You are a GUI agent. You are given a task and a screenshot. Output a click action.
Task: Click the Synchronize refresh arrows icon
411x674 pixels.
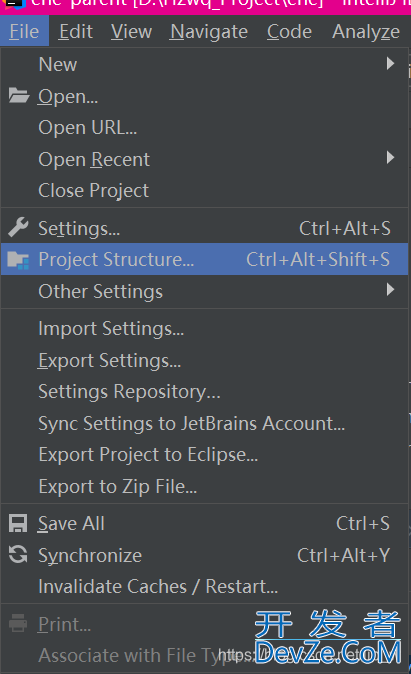pyautogui.click(x=18, y=555)
